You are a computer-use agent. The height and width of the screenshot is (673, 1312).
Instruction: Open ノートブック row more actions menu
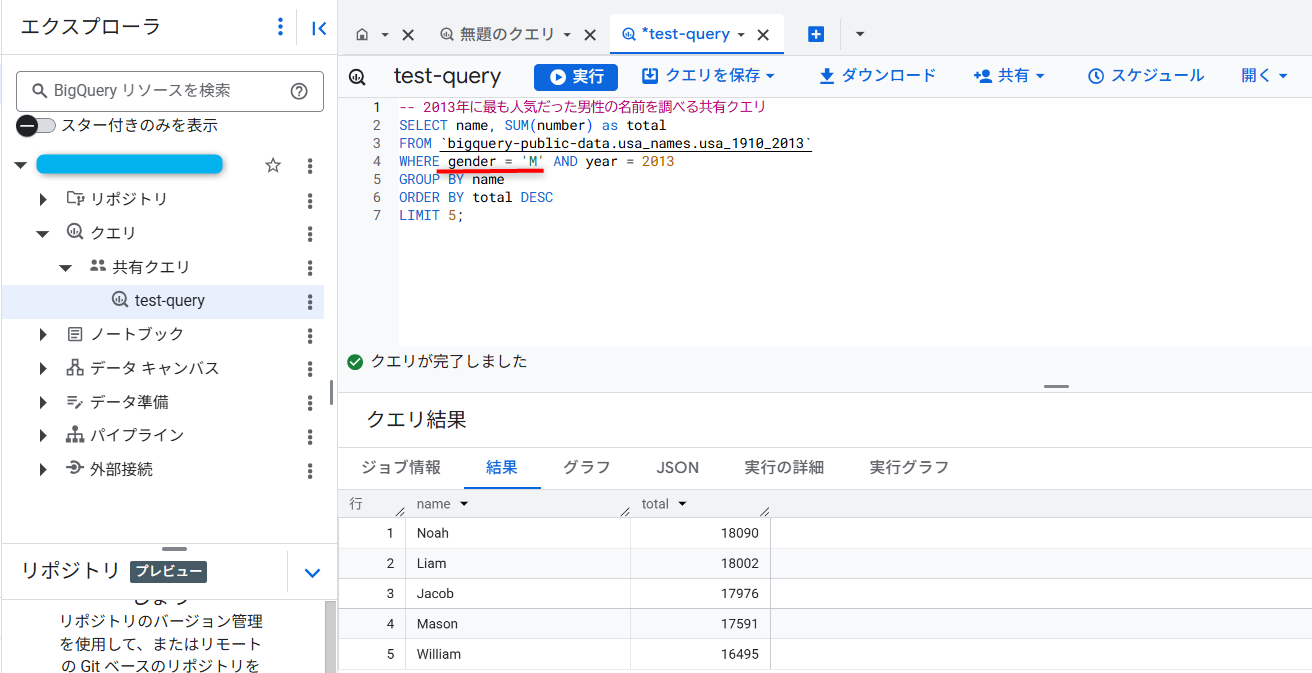coord(310,335)
